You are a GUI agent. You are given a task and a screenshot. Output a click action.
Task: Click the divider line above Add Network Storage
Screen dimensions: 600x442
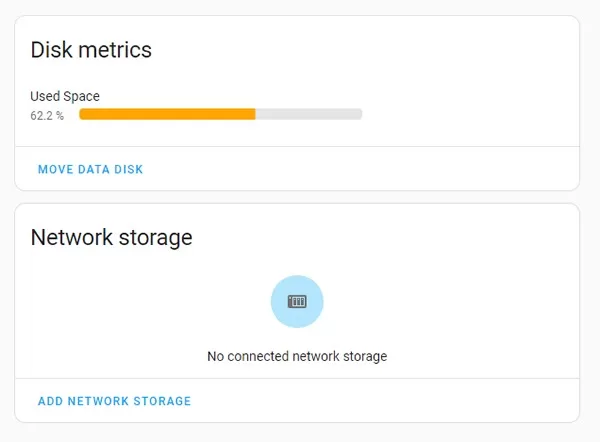pyautogui.click(x=297, y=378)
